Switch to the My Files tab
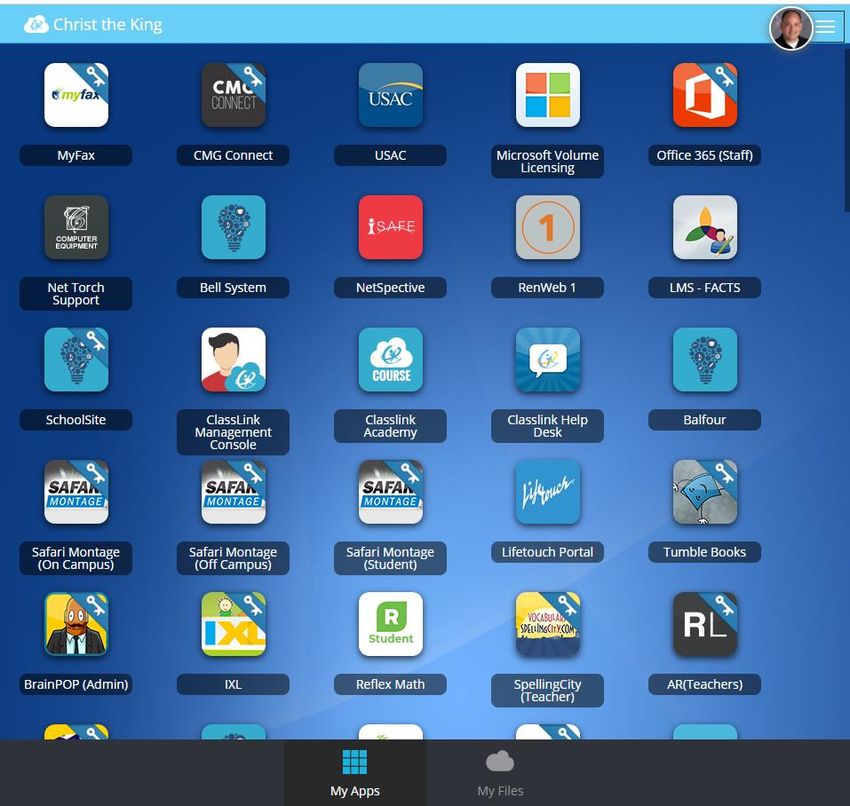Image resolution: width=850 pixels, height=806 pixels. point(500,773)
